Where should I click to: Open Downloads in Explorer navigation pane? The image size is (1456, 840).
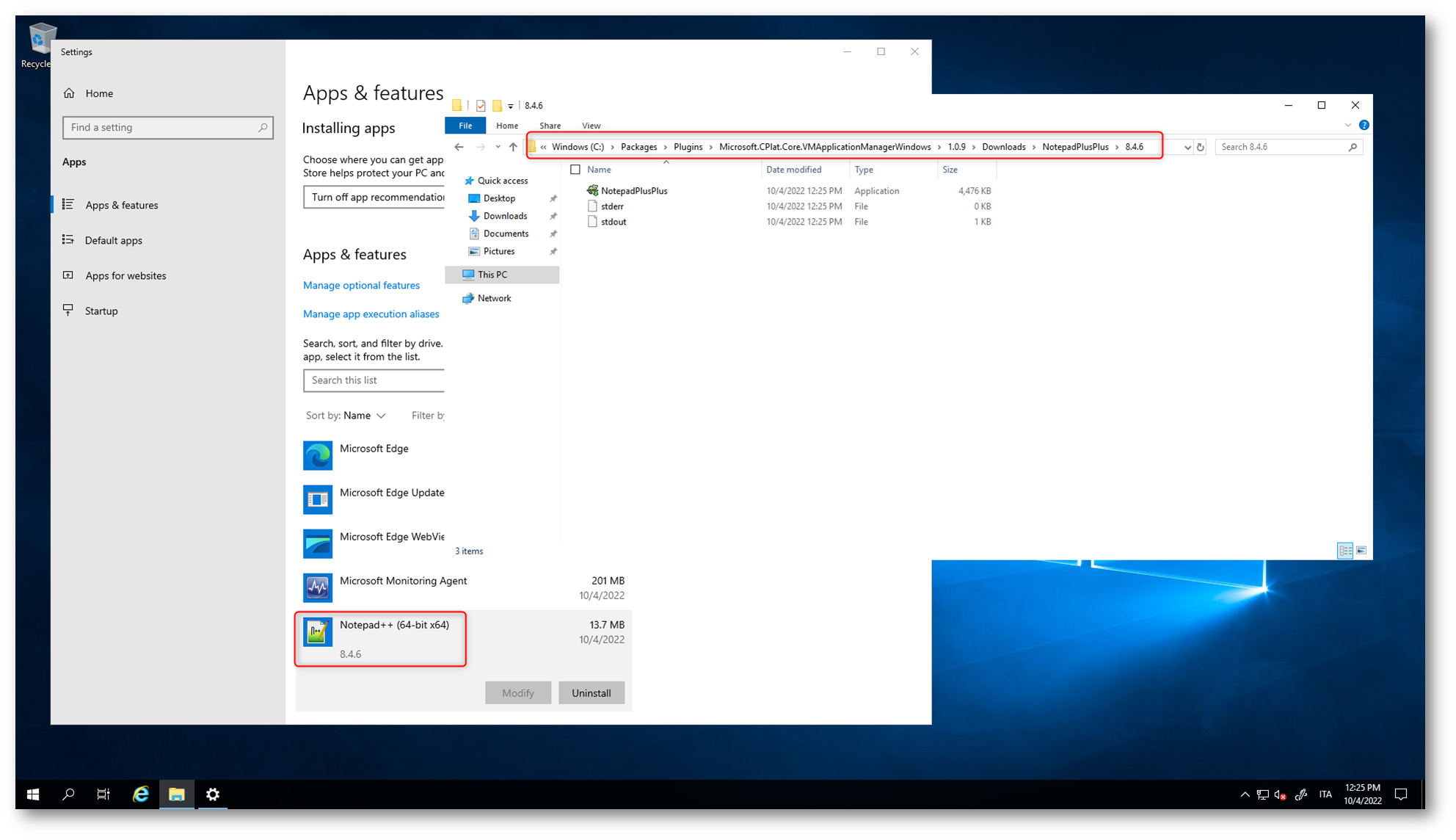pyautogui.click(x=505, y=216)
